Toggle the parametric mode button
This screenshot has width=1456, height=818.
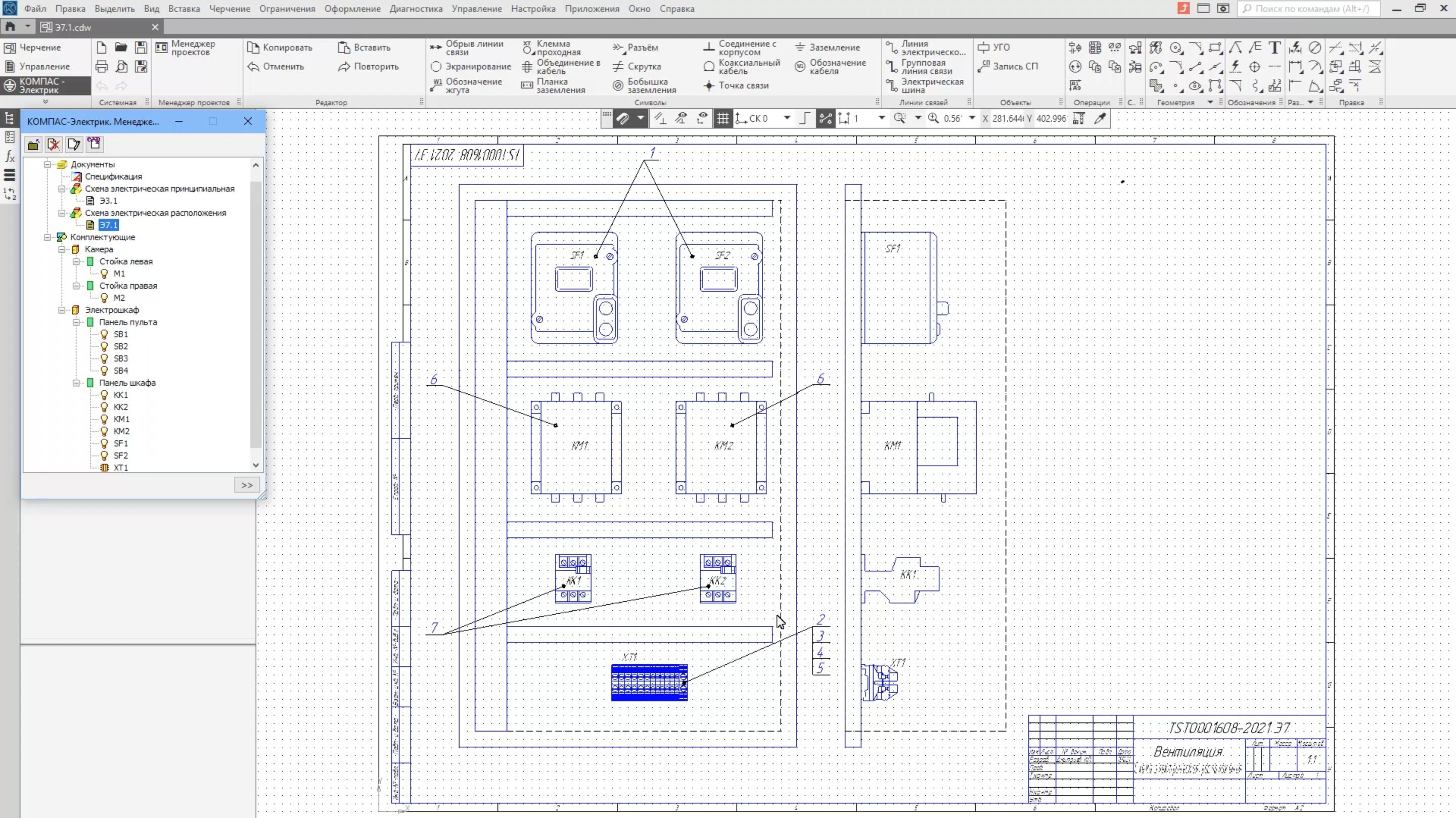[825, 118]
